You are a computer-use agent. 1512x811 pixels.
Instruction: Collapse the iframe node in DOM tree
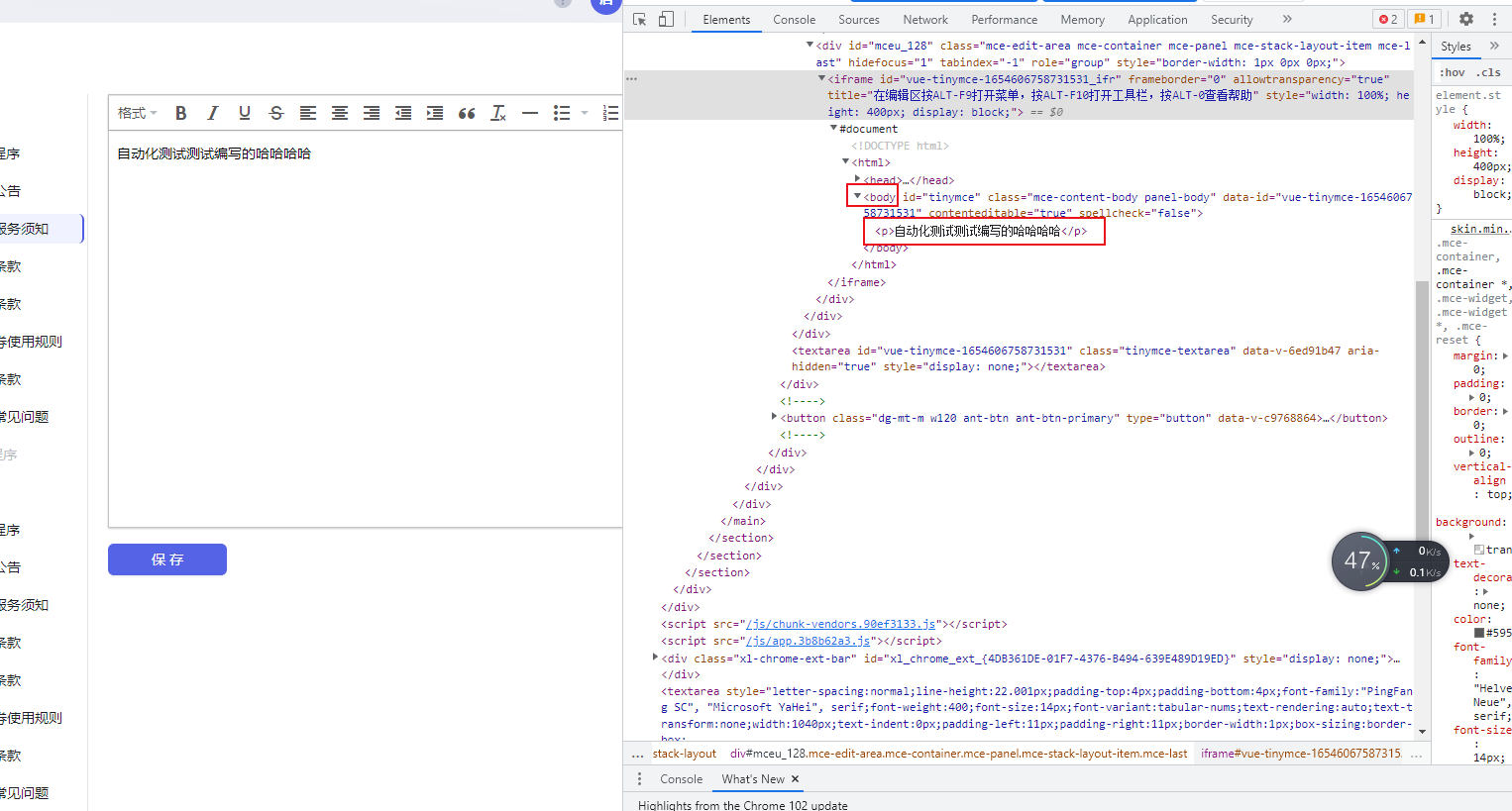[x=821, y=78]
